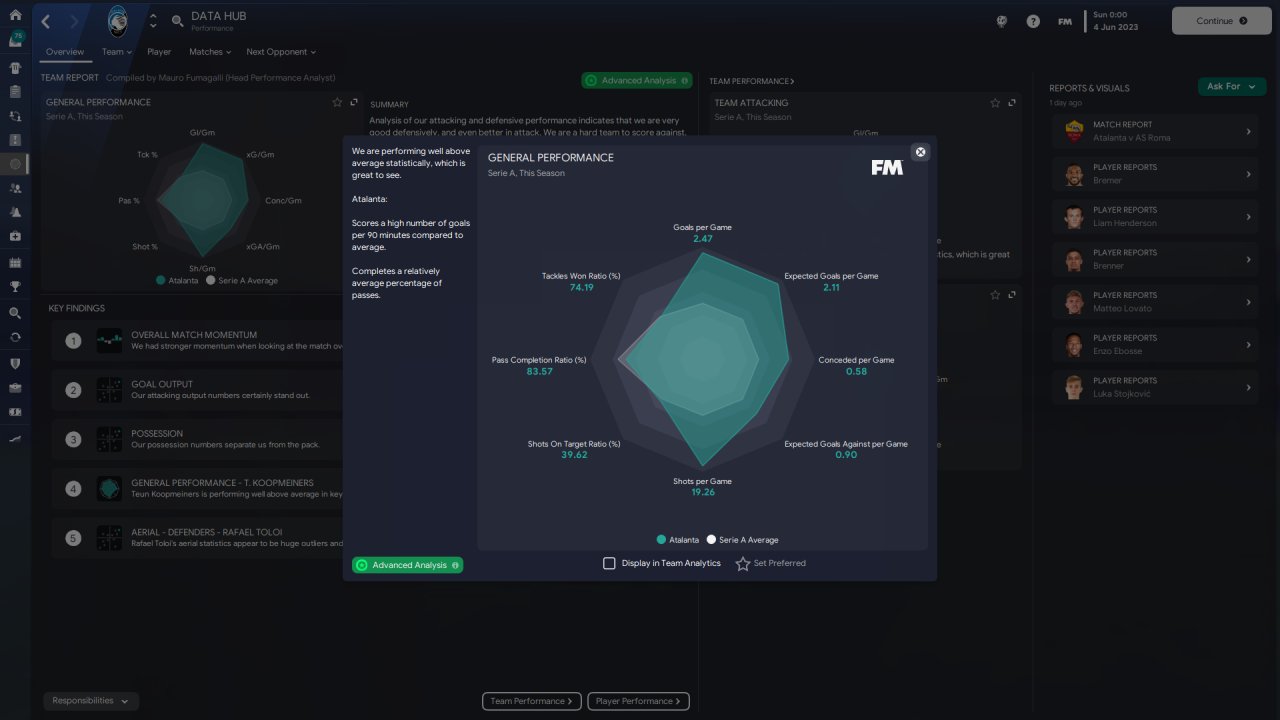Click the Pass Completion Ratio 83.57 value

coord(538,372)
